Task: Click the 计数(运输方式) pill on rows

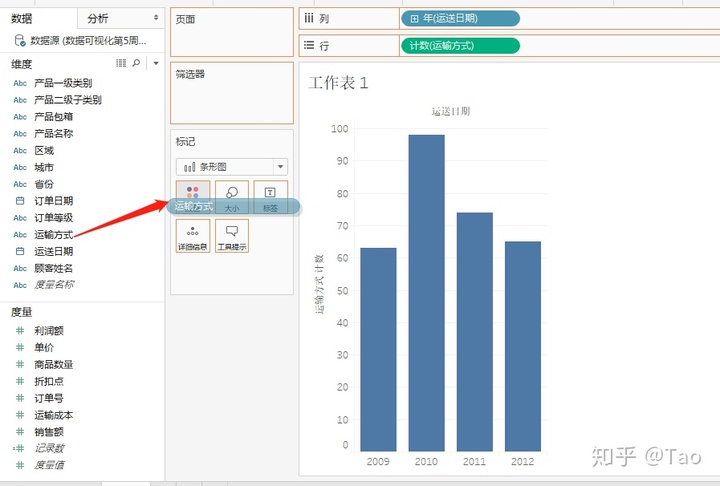Action: [x=461, y=45]
